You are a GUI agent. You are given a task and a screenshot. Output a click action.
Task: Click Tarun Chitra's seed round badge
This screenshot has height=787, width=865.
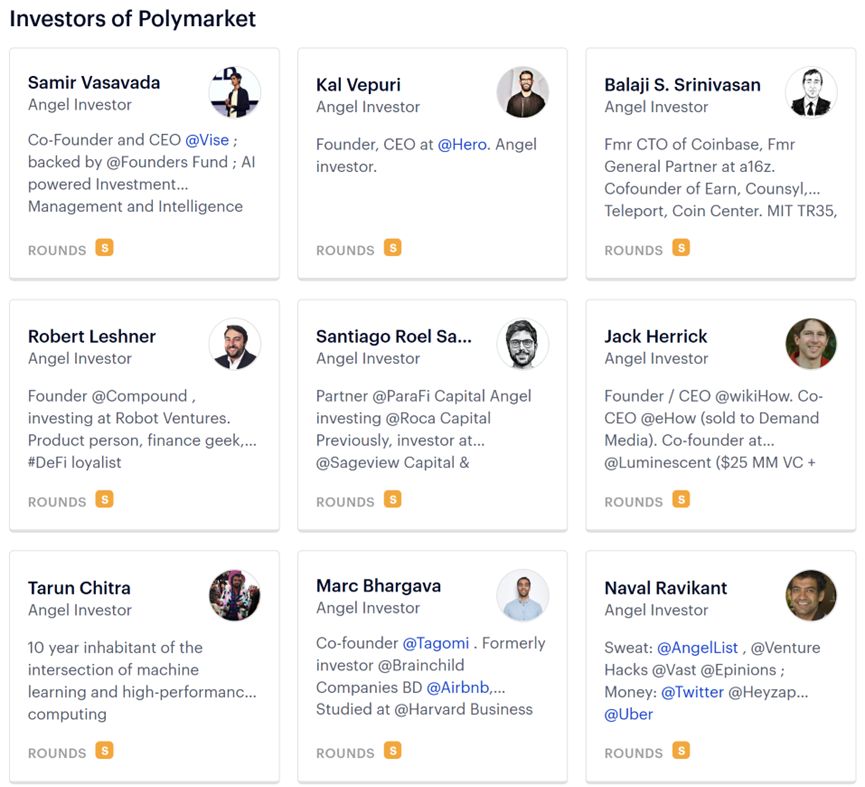pos(104,751)
